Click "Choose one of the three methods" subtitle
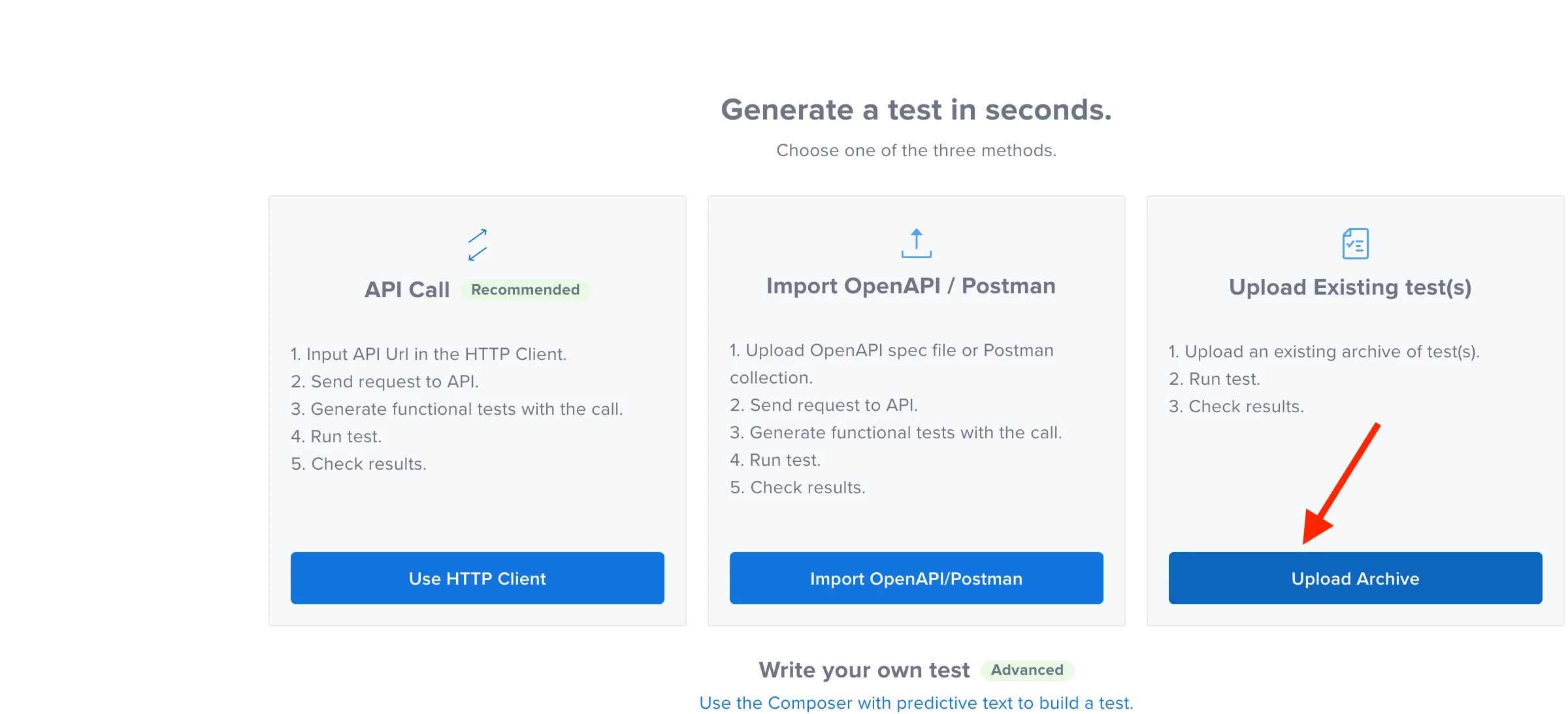 click(916, 150)
